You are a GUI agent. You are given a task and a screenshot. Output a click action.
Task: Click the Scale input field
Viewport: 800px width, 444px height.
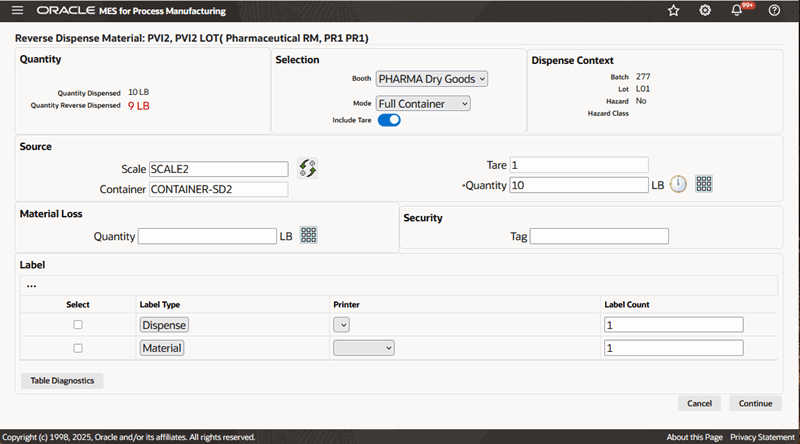pos(218,169)
